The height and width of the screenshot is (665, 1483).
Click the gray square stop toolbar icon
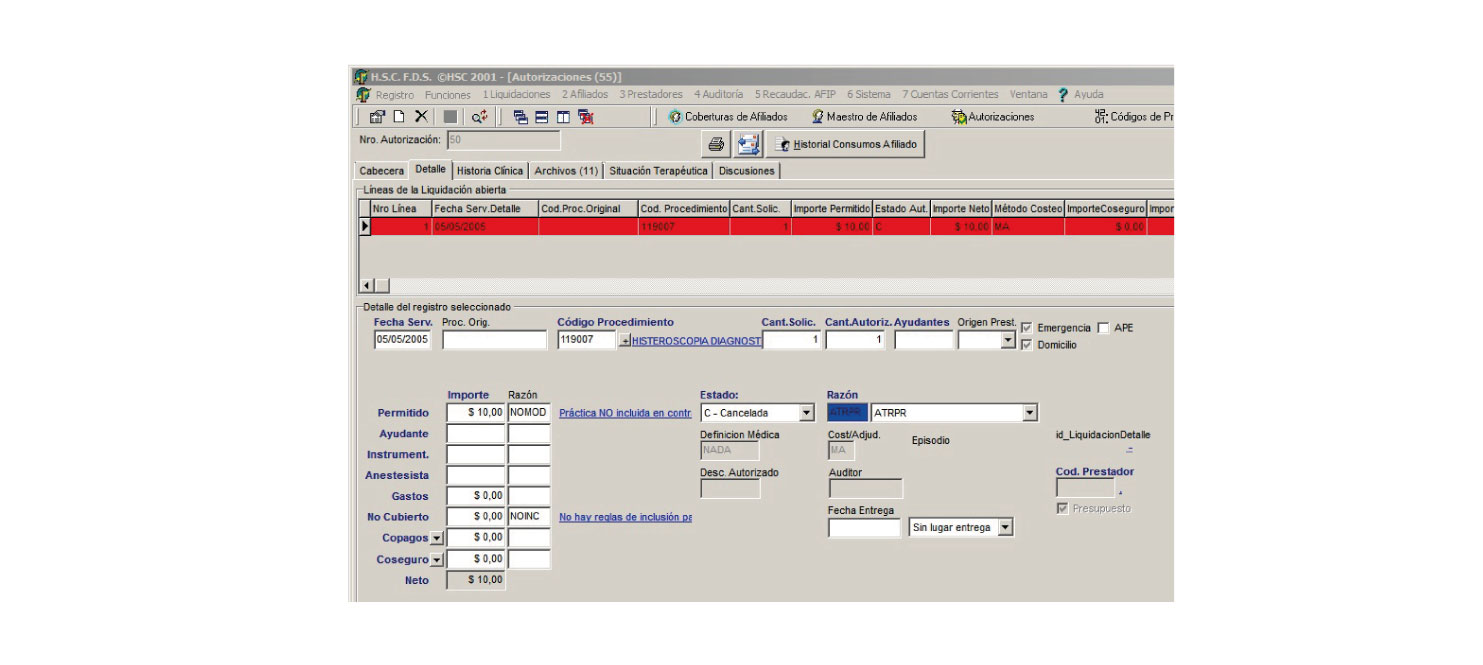point(450,117)
